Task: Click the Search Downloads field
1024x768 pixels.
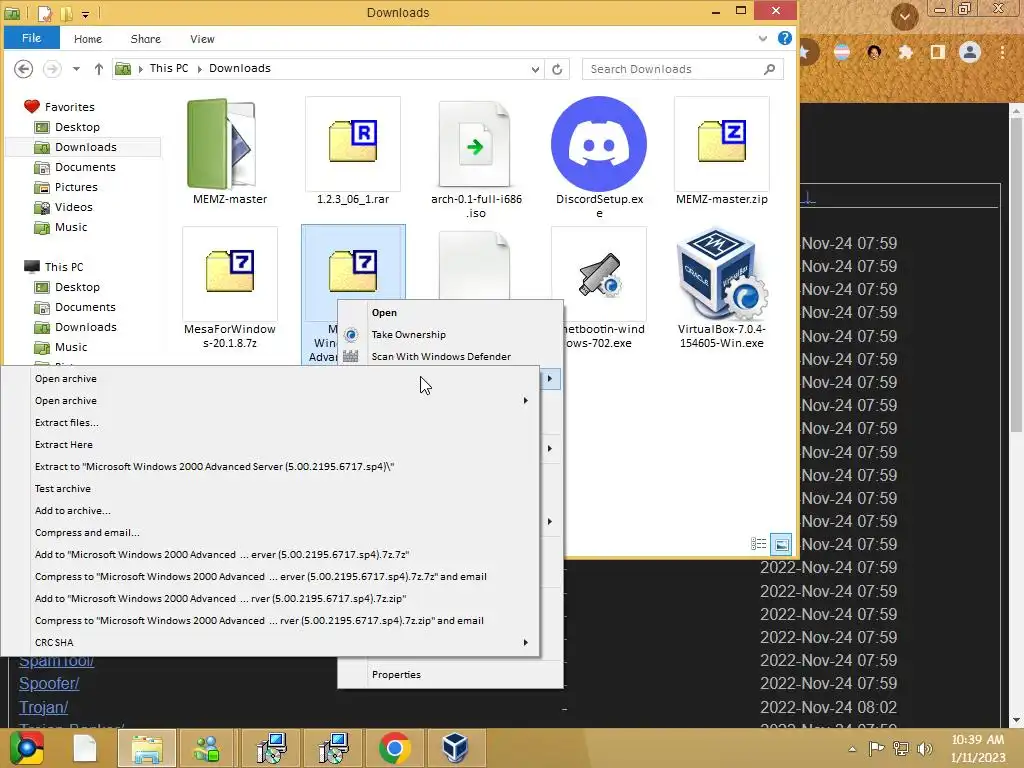Action: tap(682, 69)
